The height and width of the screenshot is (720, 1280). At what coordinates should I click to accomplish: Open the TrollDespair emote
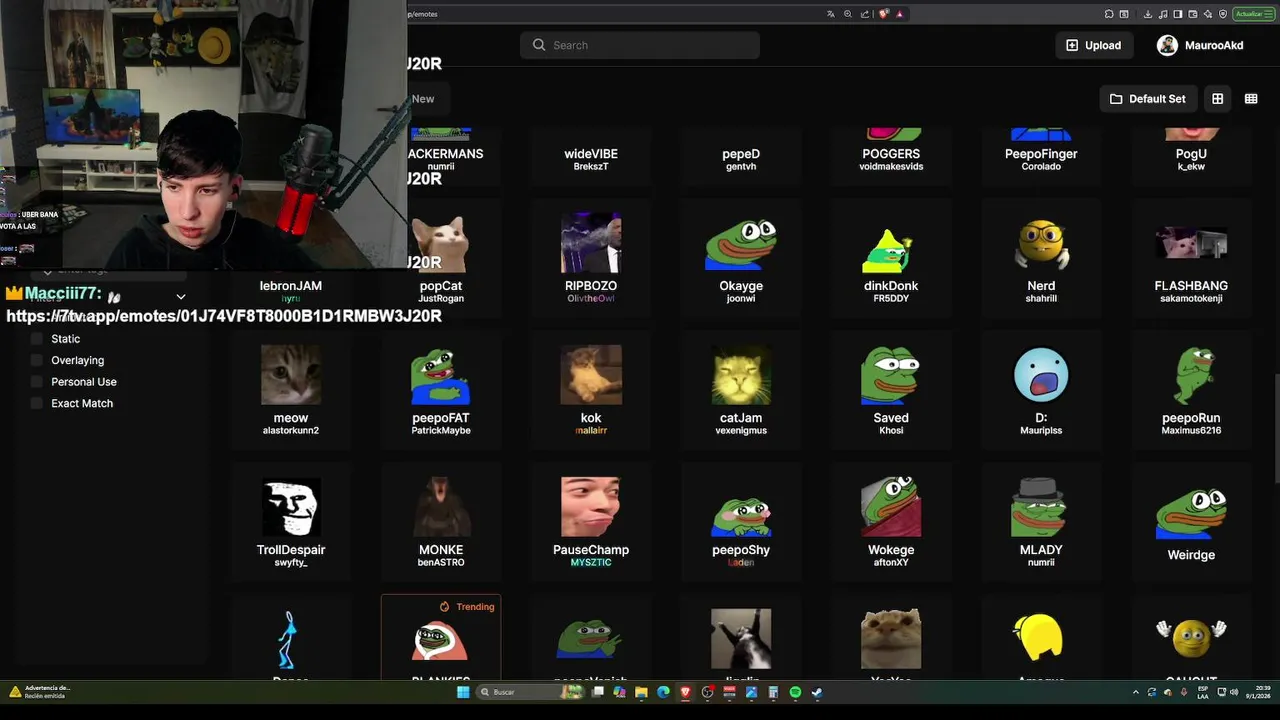(291, 521)
